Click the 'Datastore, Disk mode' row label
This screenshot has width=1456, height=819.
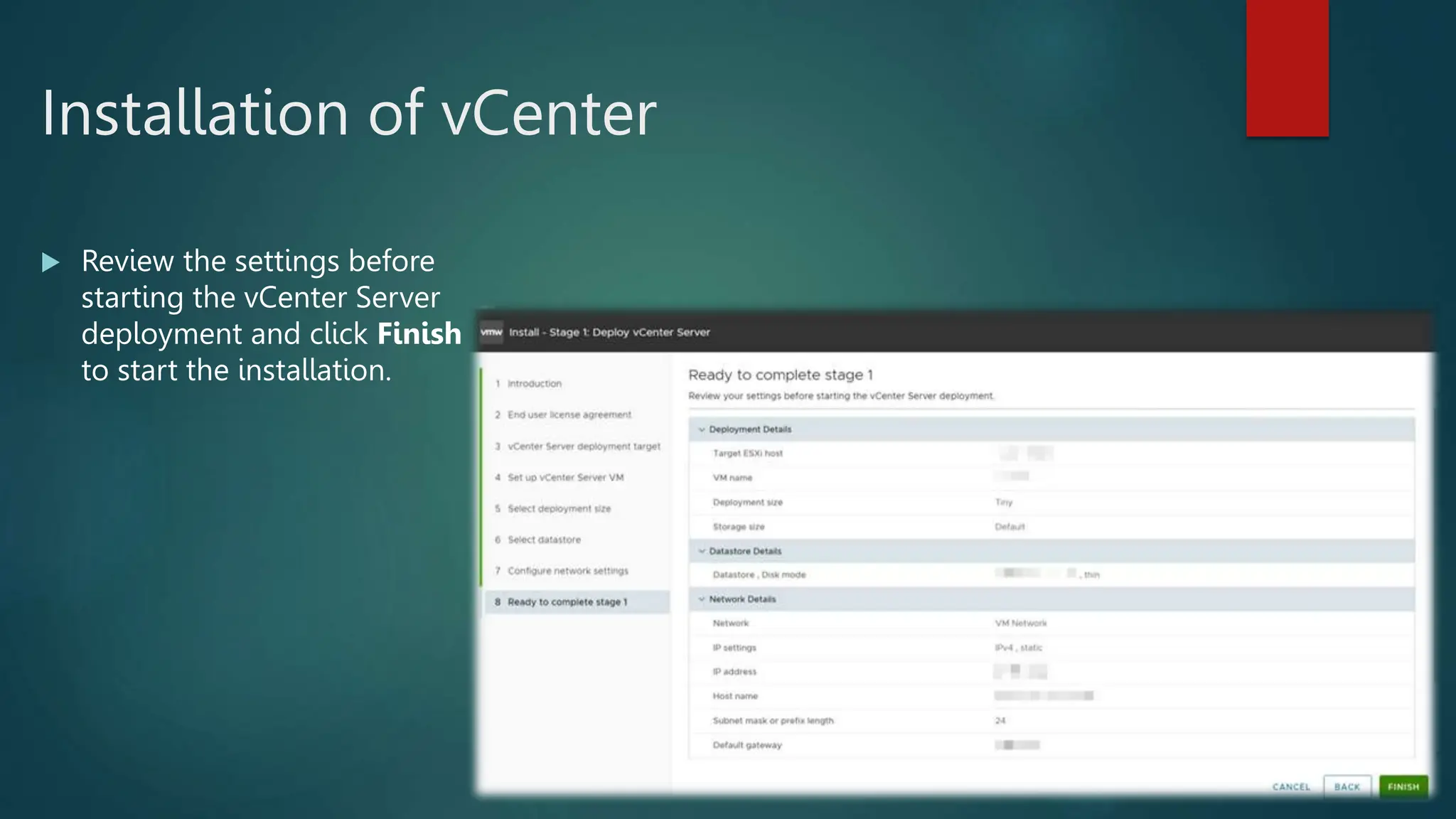coord(759,574)
